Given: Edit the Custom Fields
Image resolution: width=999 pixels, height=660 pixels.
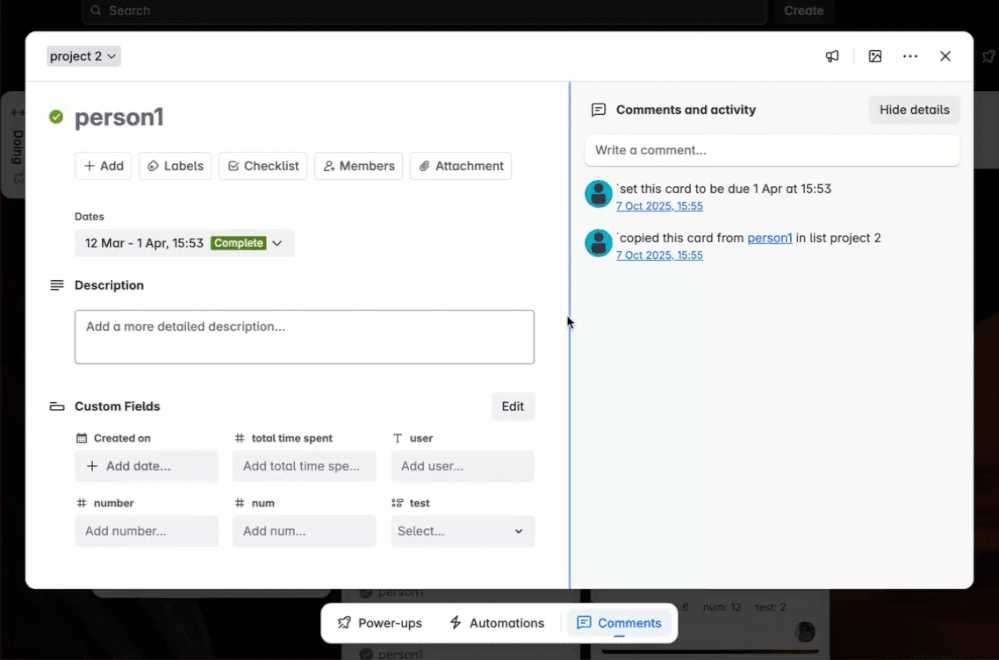Looking at the screenshot, I should pos(512,406).
